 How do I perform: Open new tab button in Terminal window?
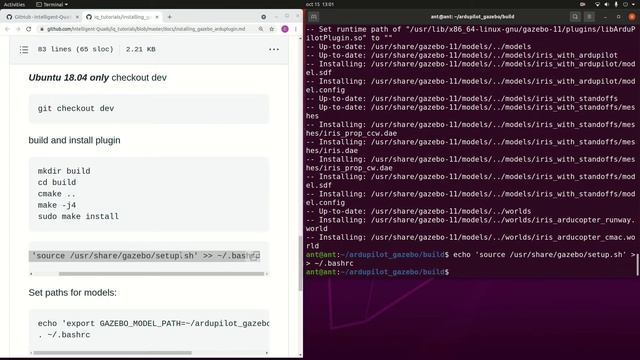pos(313,17)
